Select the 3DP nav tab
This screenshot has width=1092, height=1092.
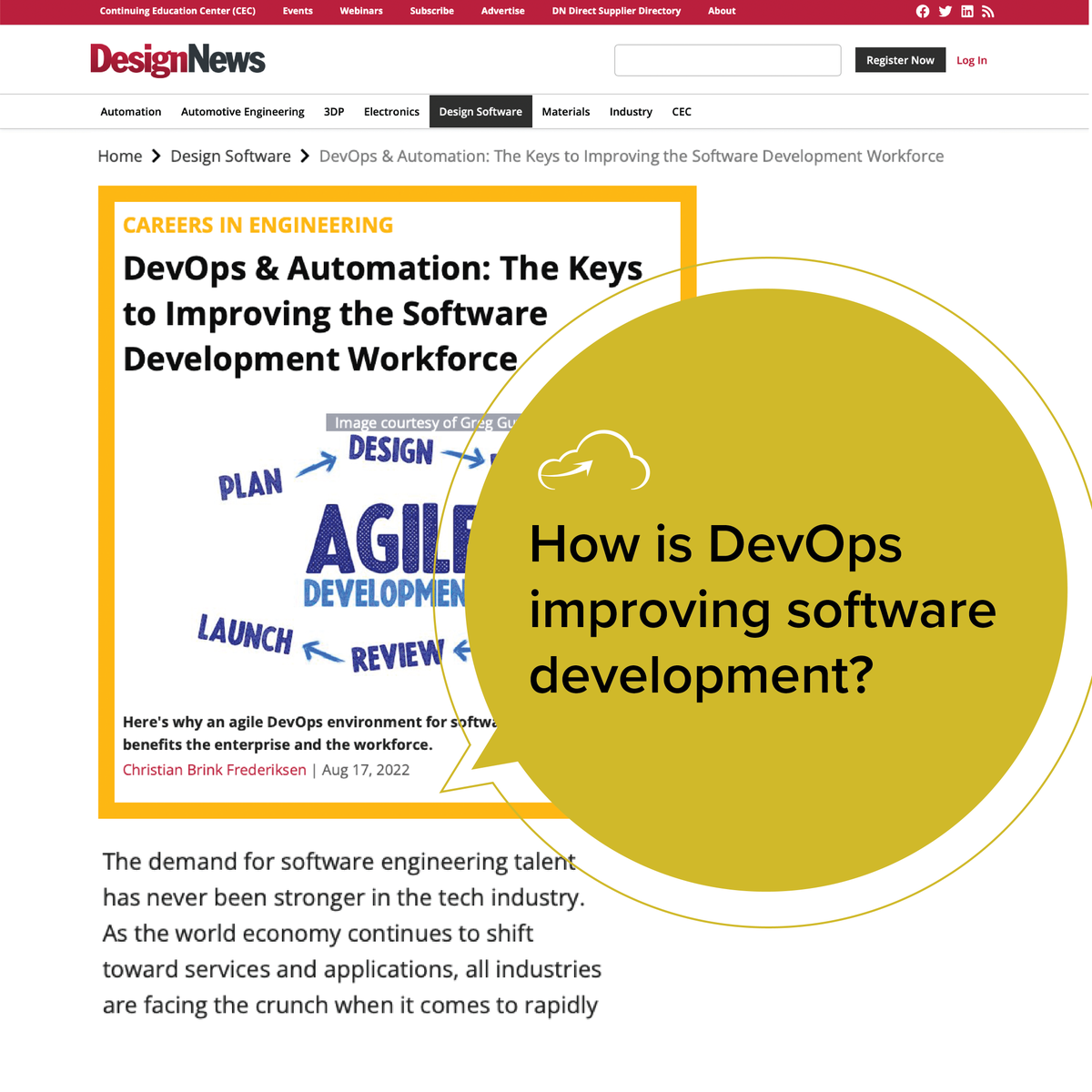coord(334,112)
